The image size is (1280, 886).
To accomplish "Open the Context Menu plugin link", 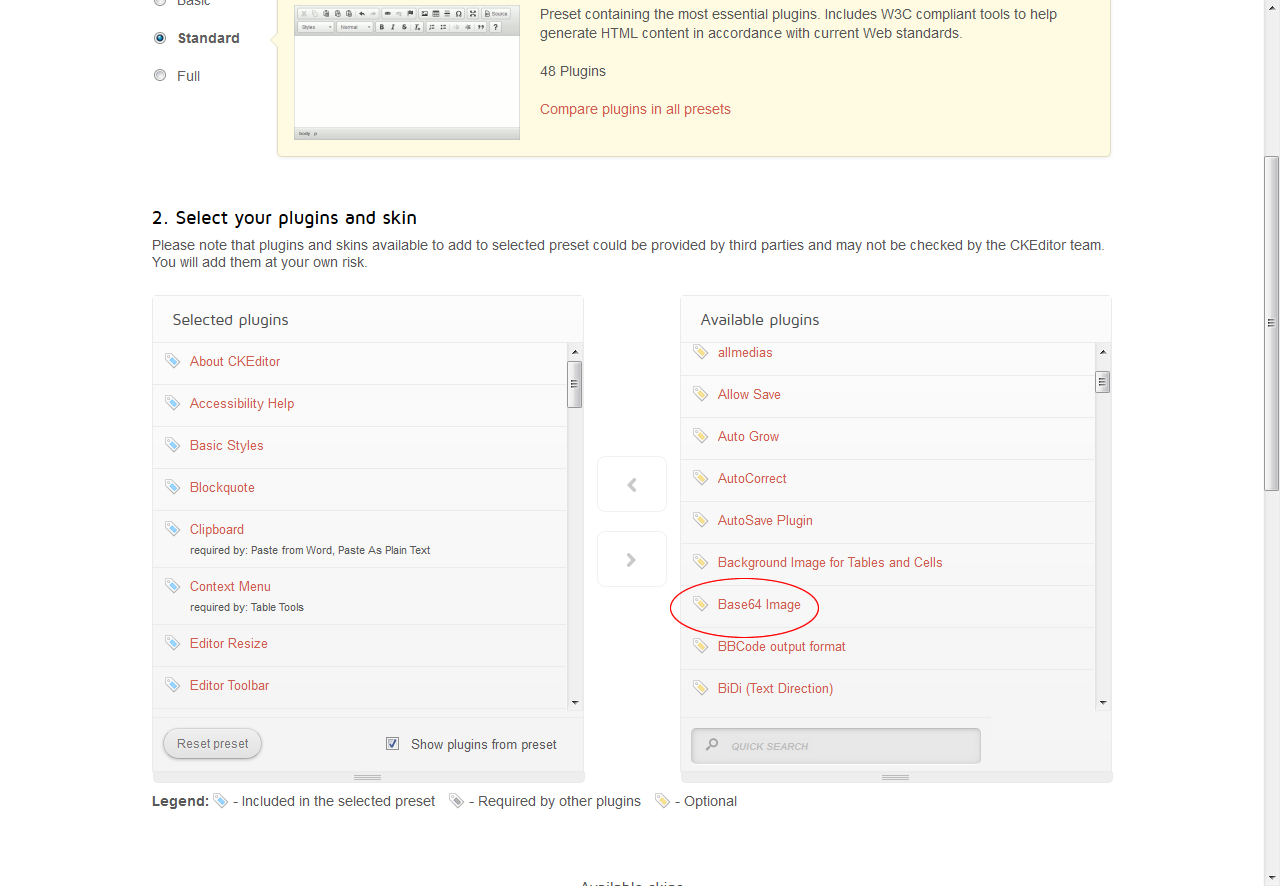I will click(x=230, y=586).
